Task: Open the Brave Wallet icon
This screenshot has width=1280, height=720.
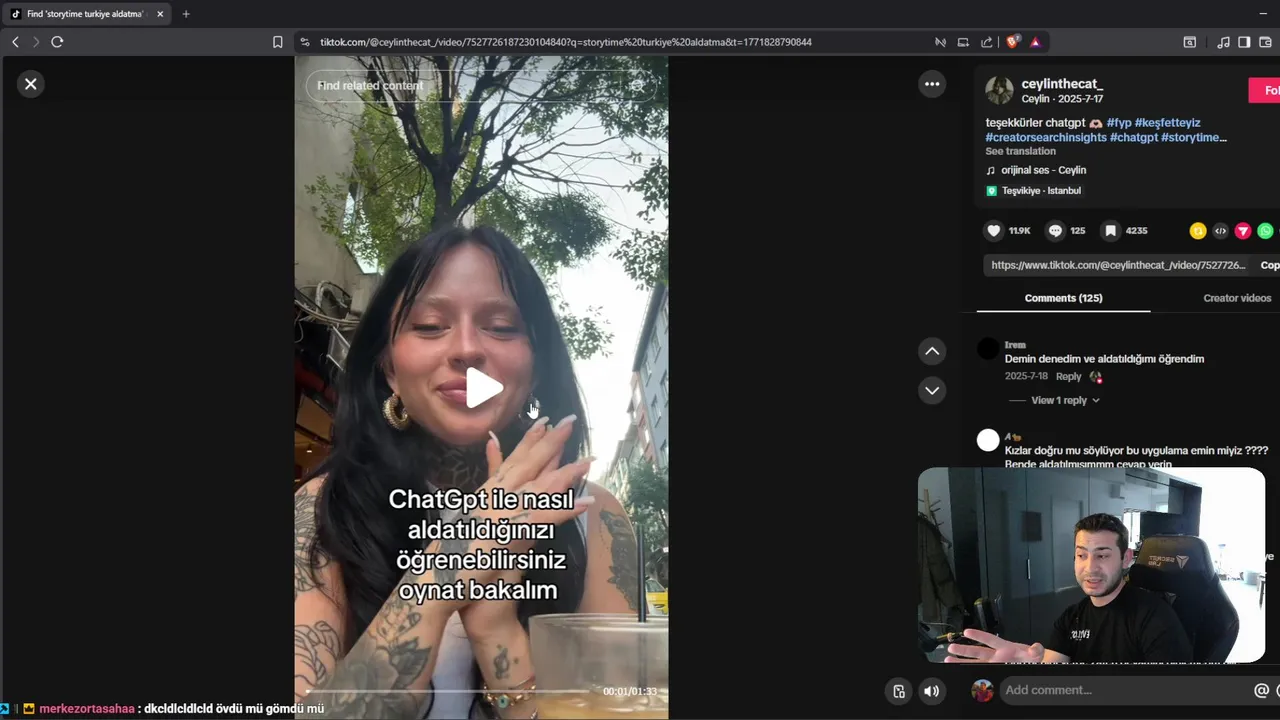Action: [x=1266, y=42]
